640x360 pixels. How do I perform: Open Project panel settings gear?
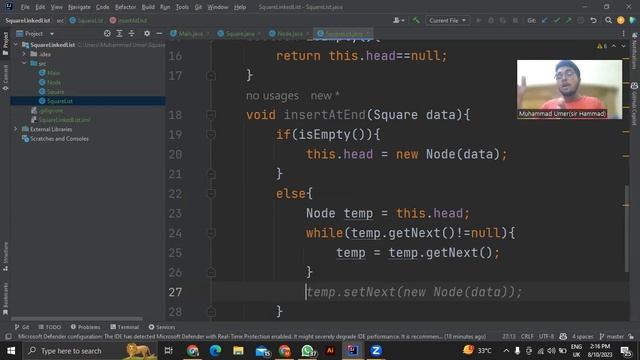147,33
